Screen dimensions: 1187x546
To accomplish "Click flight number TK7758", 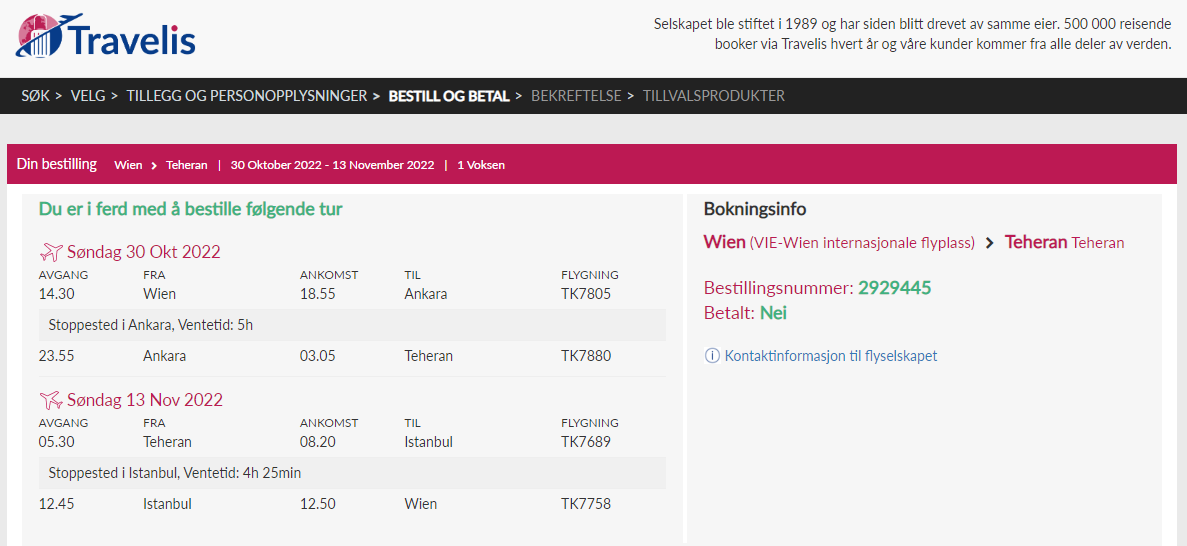I will (x=586, y=504).
